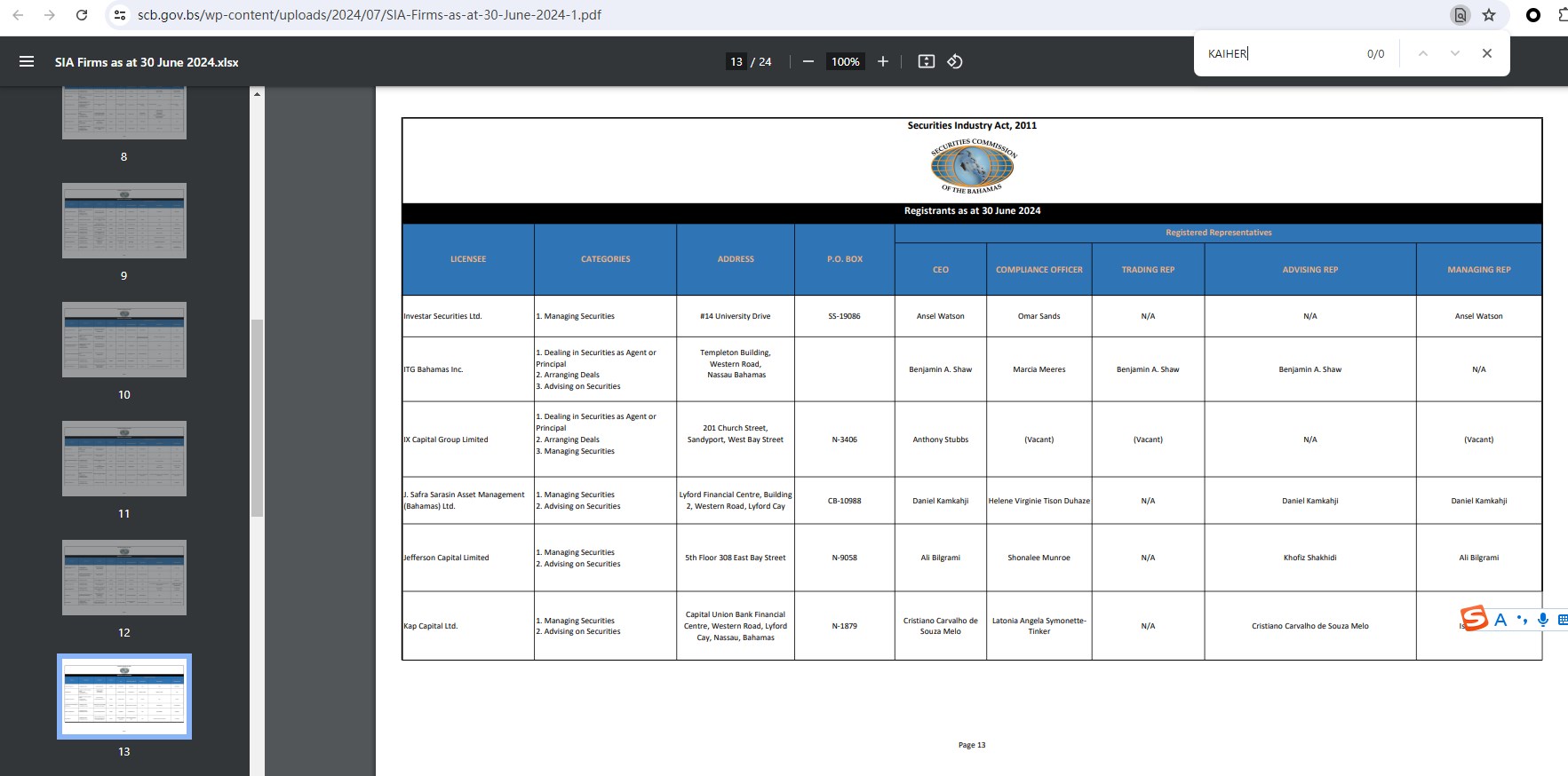Switch the input method language mode A
Screen dimensions: 1568x776
tap(1500, 620)
